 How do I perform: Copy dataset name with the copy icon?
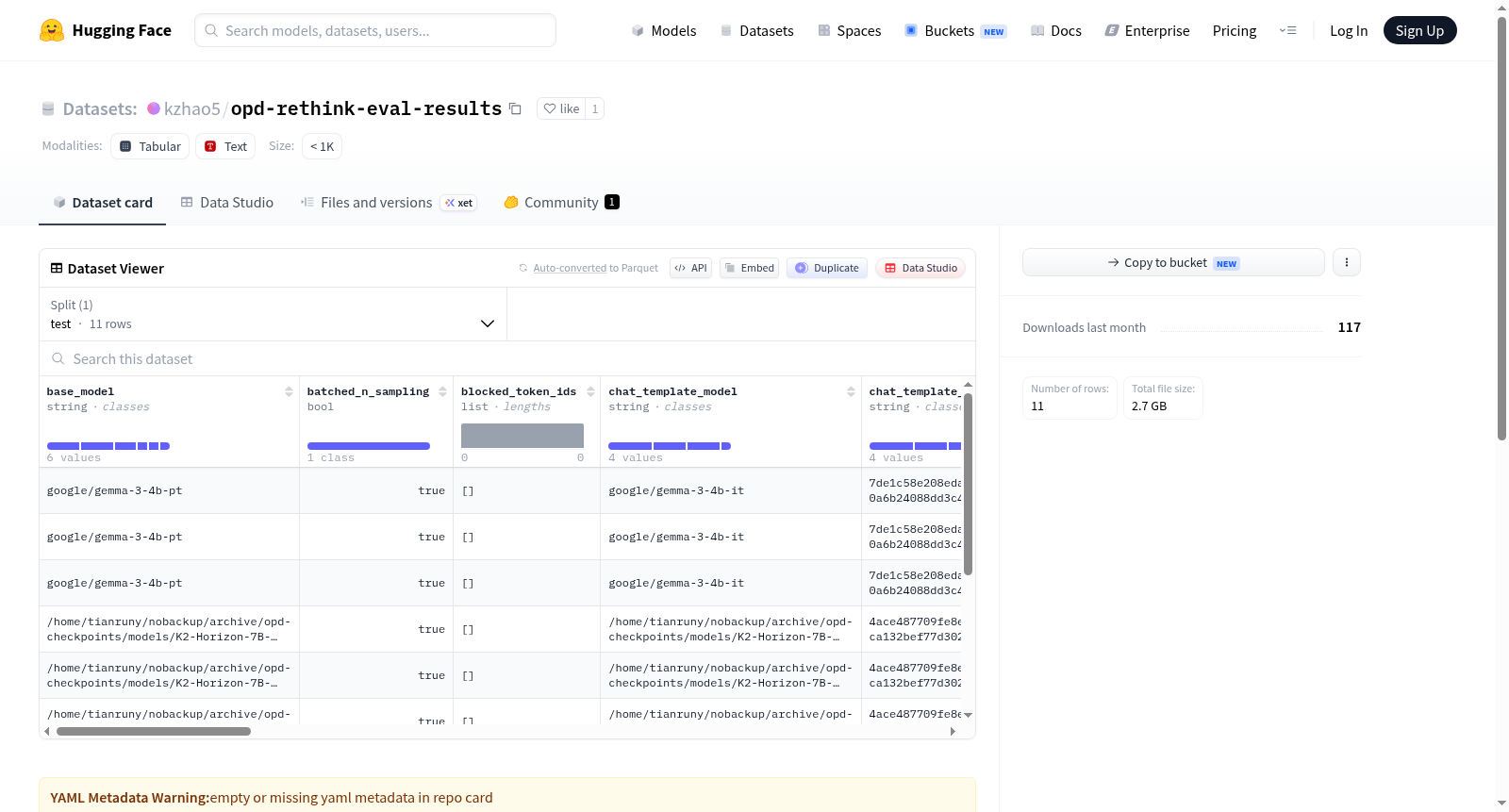click(x=515, y=108)
